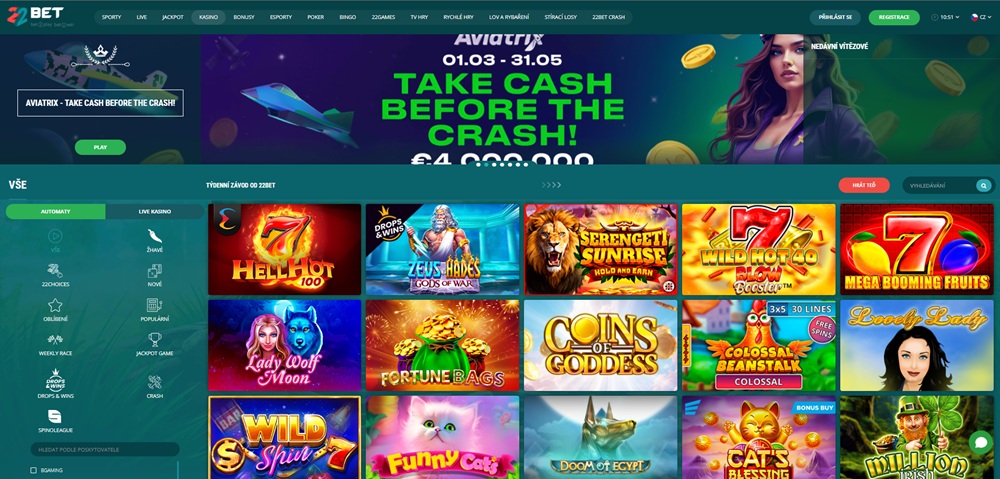Open the 10:51 time zone dropdown
Viewport: 1000px width, 479px height.
point(945,17)
